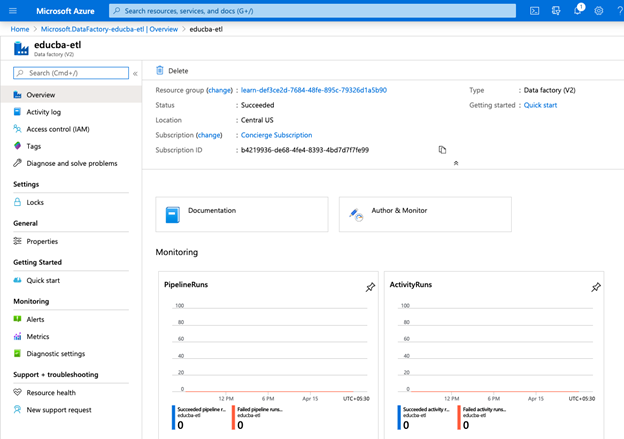Open Cloud Shell from the top bar
This screenshot has width=624, height=439.
pos(534,11)
